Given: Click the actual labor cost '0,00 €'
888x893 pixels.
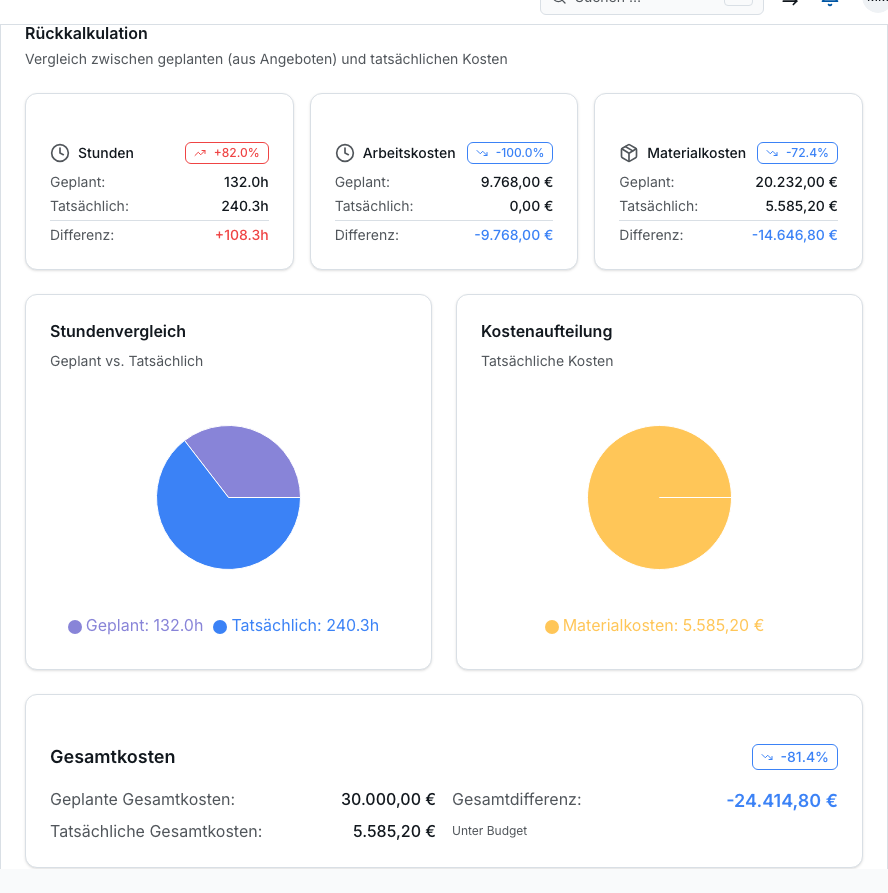Looking at the screenshot, I should pyautogui.click(x=531, y=206).
